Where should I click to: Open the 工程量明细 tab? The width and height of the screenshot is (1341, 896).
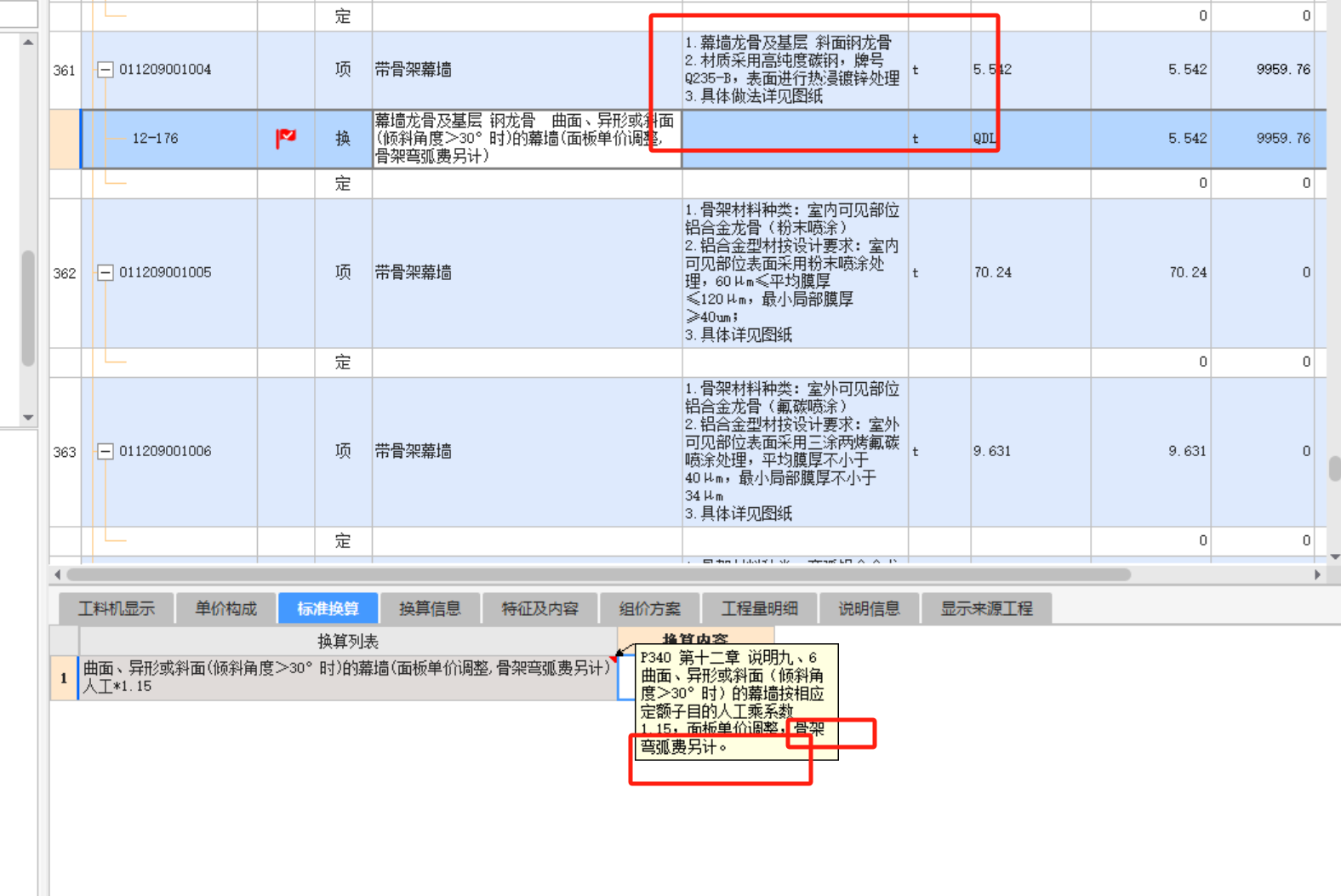pos(759,608)
